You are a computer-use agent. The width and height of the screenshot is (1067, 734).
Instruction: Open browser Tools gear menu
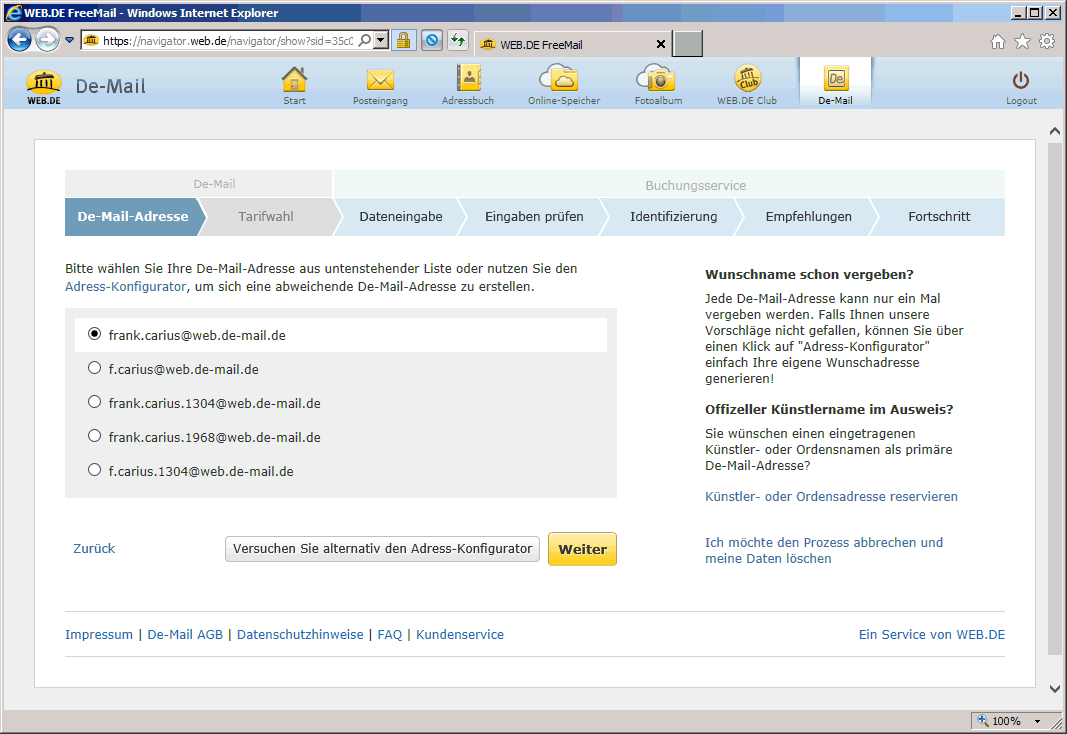pos(1047,41)
